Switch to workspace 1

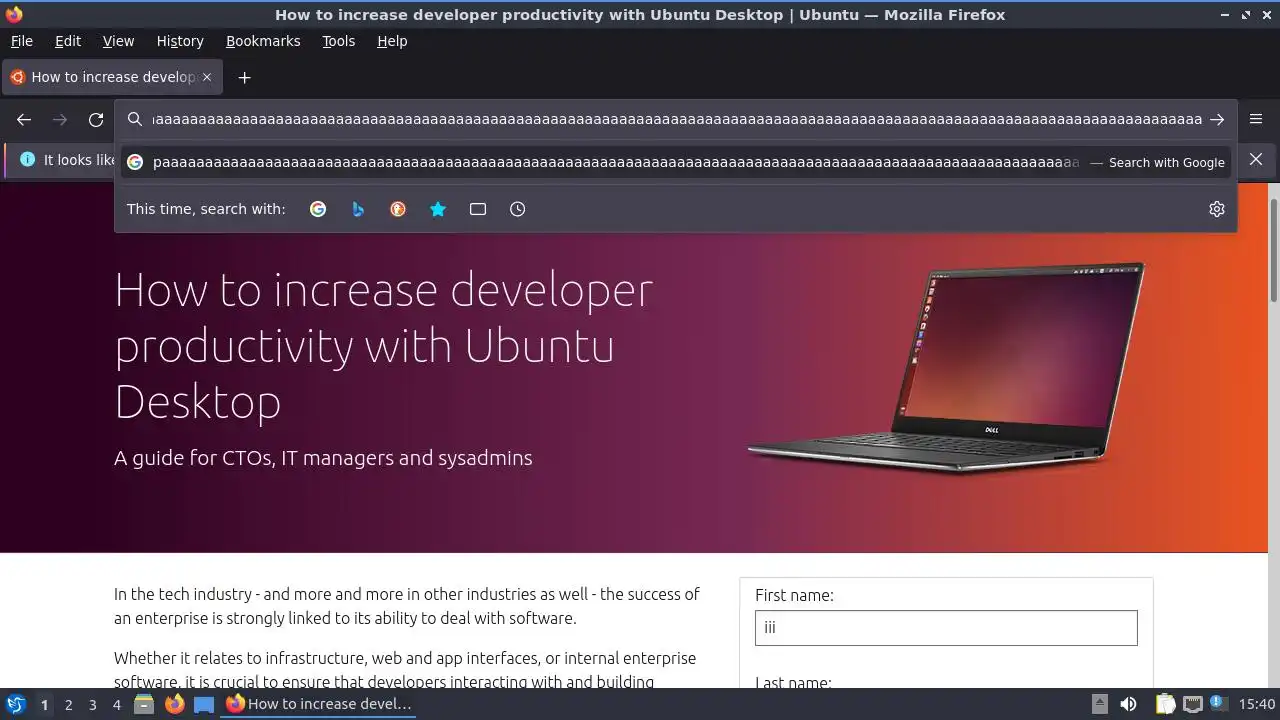pyautogui.click(x=44, y=705)
